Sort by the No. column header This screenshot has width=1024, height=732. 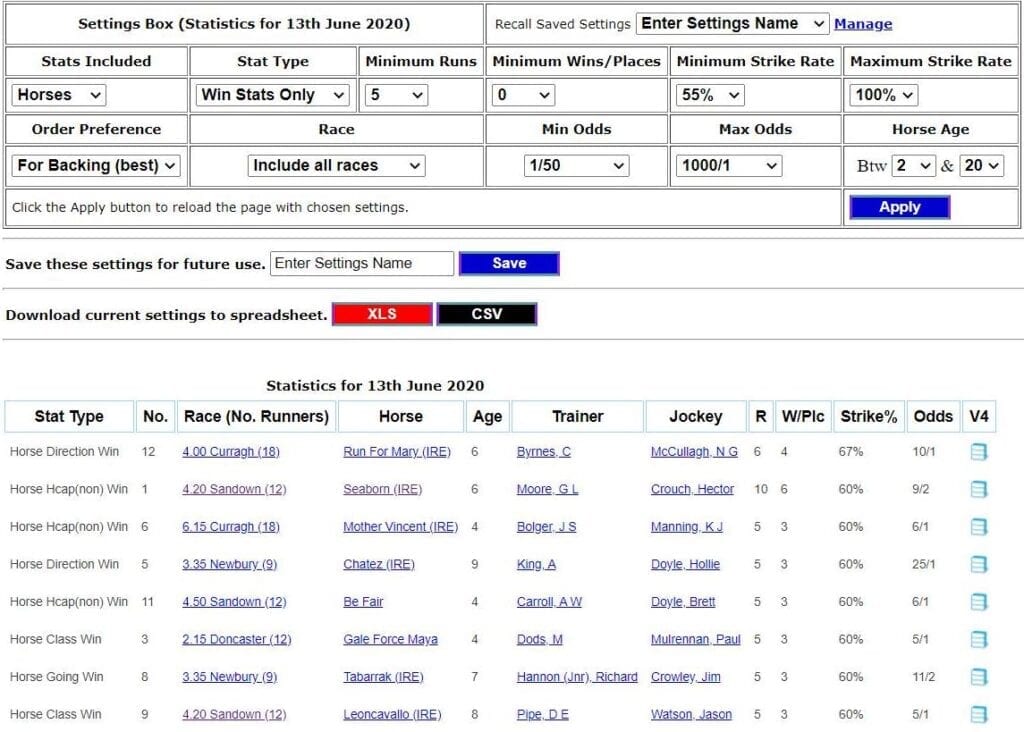(x=155, y=417)
